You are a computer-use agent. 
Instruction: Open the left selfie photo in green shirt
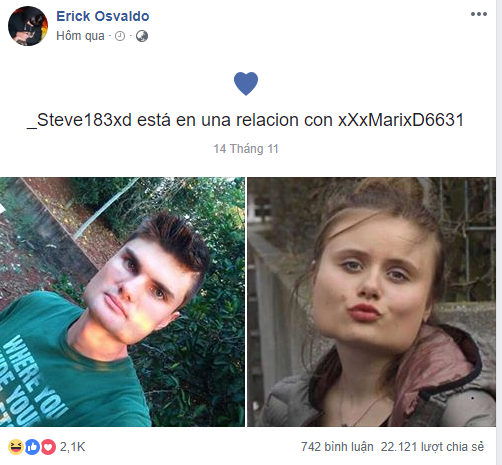[x=122, y=302]
